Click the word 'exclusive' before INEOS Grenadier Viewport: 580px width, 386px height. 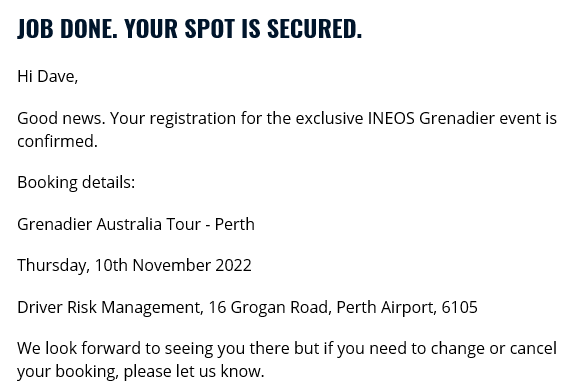click(330, 118)
